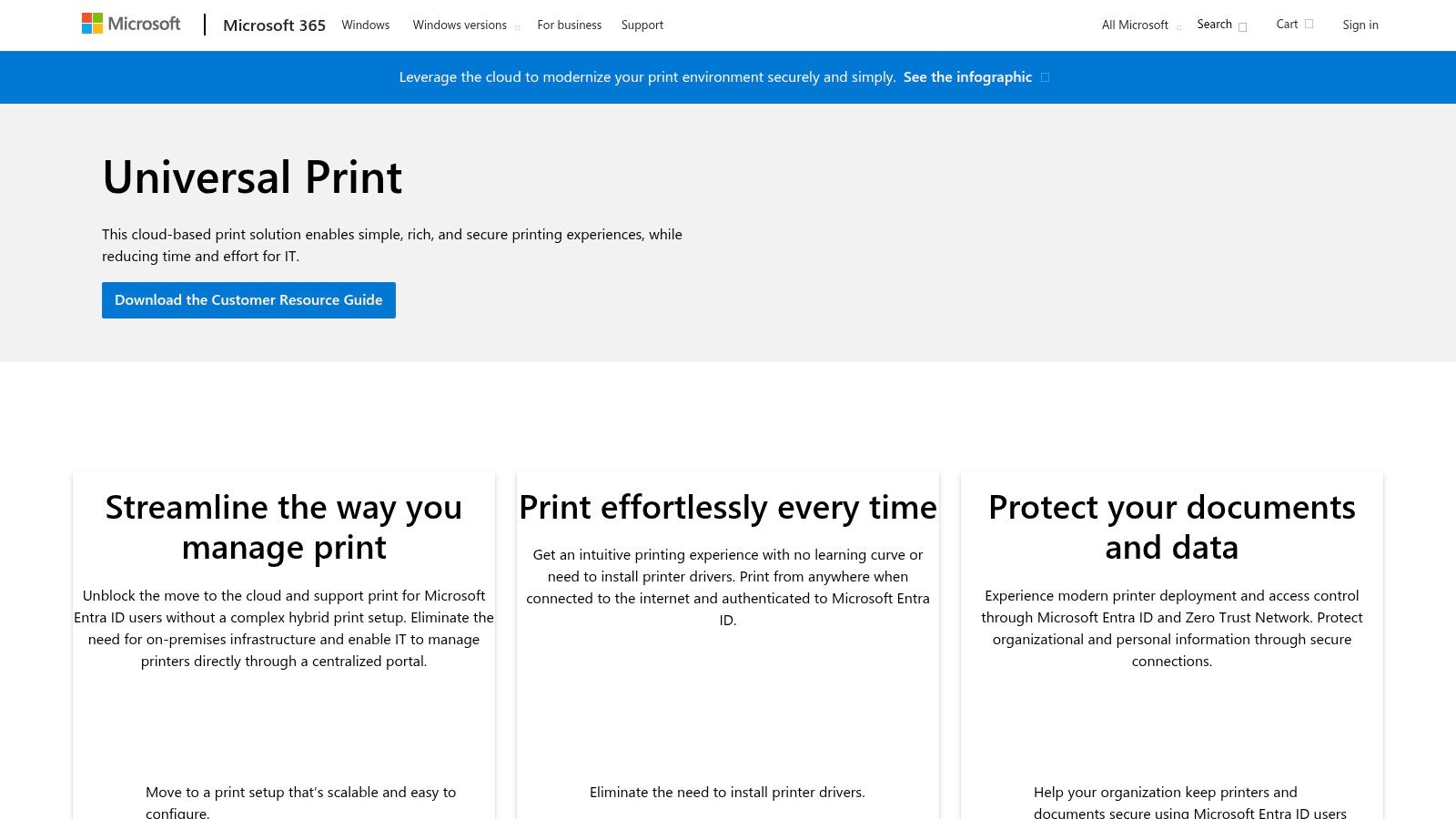The height and width of the screenshot is (819, 1456).
Task: Open the For business menu
Action: (x=570, y=25)
